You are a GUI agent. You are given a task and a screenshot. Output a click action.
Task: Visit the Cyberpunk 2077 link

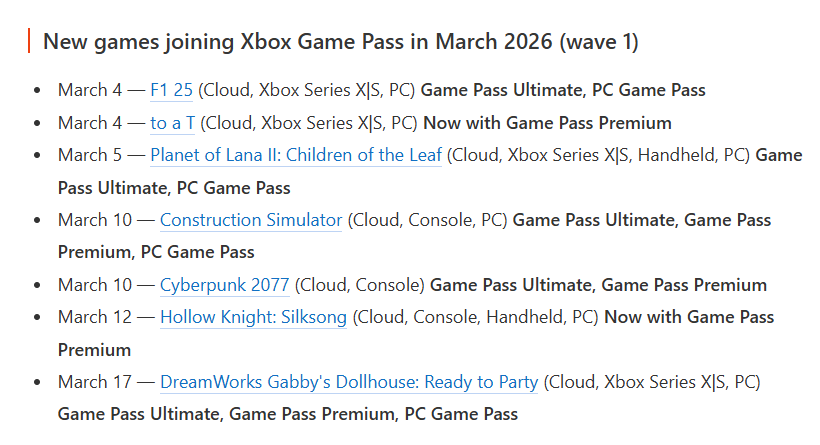[224, 285]
